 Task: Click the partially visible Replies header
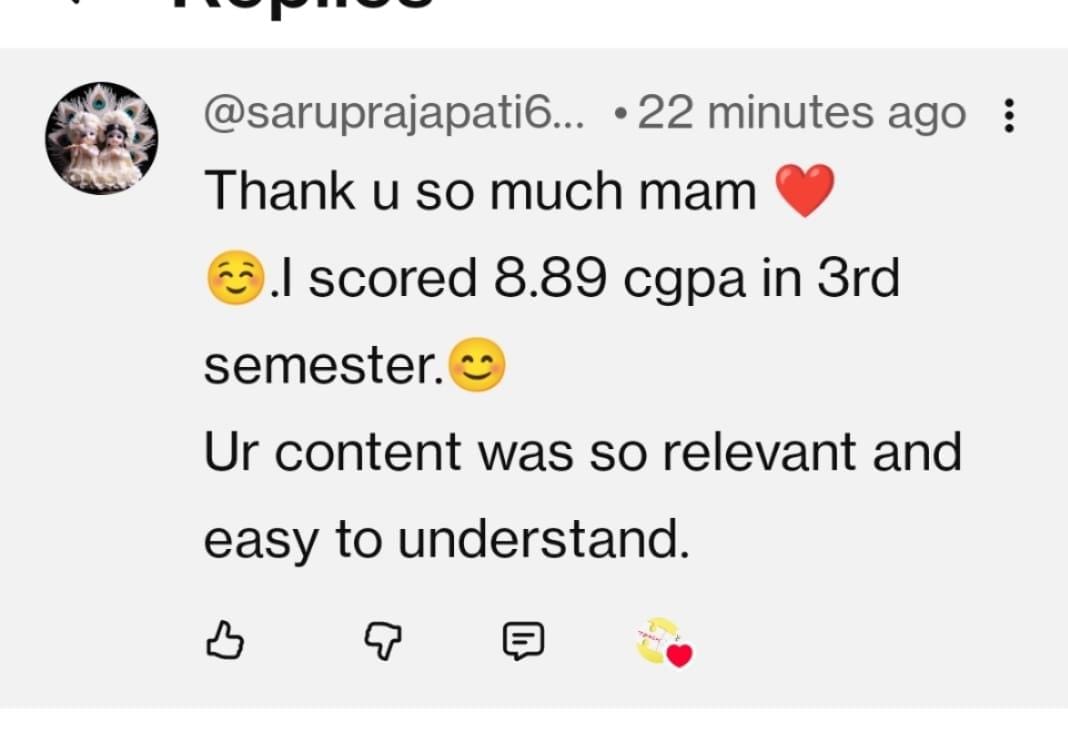click(300, 6)
